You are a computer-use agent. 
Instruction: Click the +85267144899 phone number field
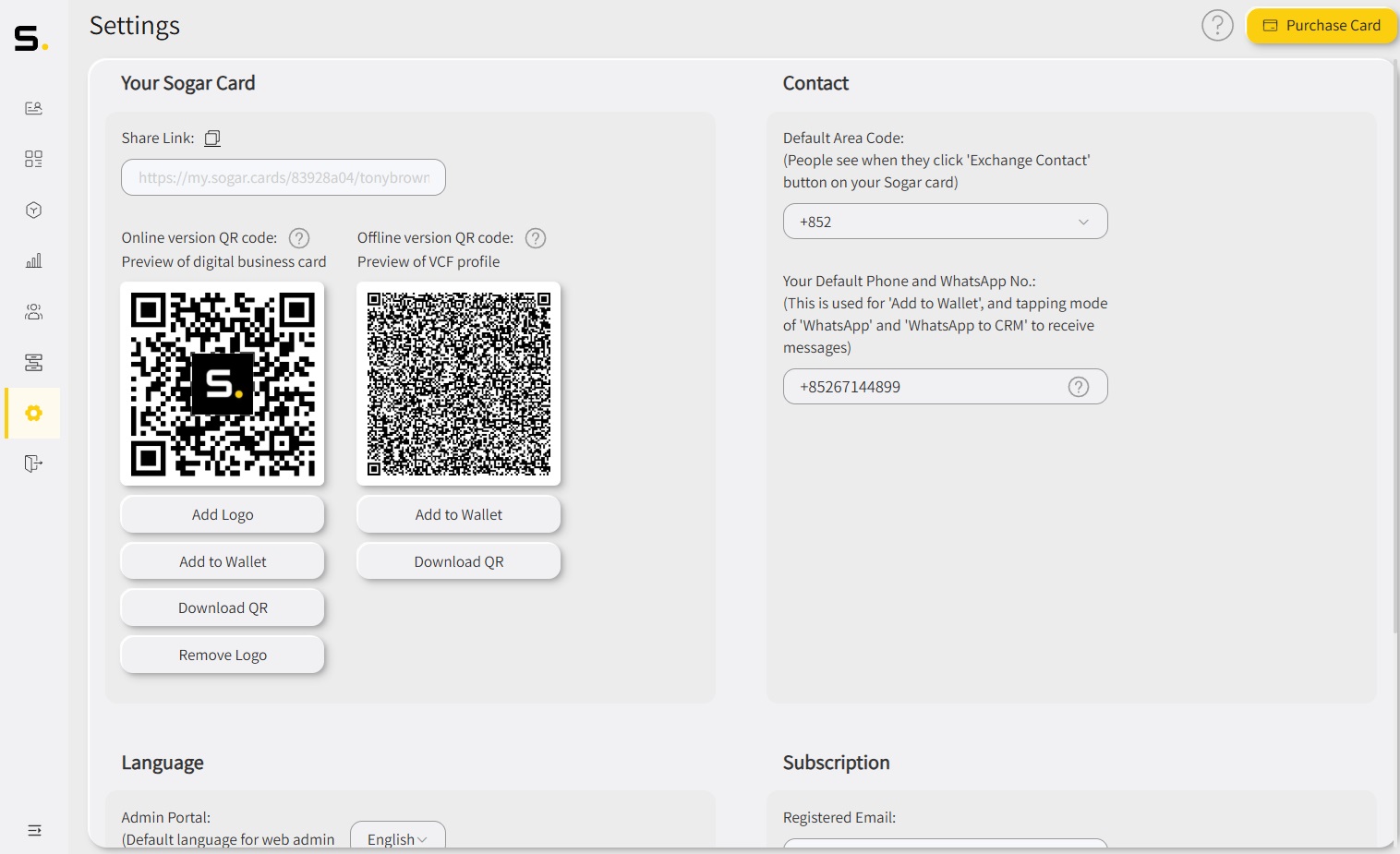(x=945, y=387)
